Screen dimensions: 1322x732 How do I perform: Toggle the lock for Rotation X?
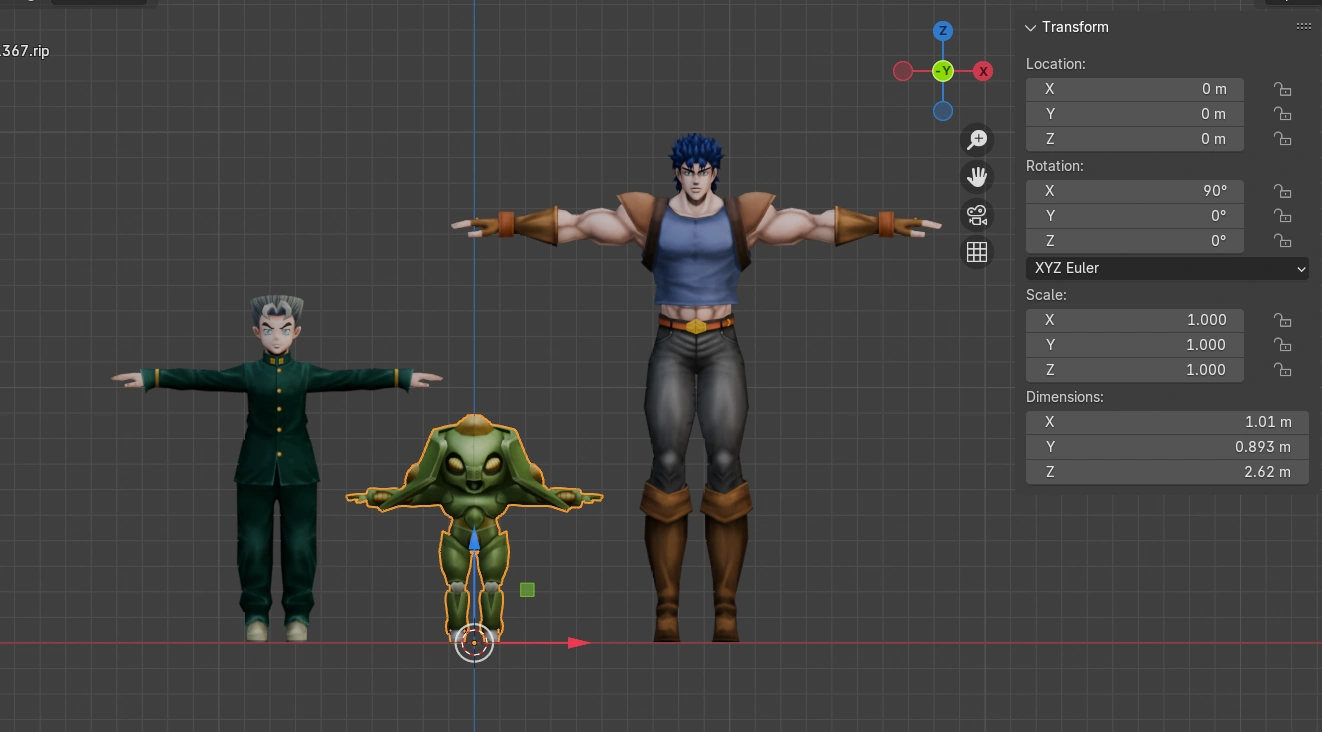[x=1282, y=191]
